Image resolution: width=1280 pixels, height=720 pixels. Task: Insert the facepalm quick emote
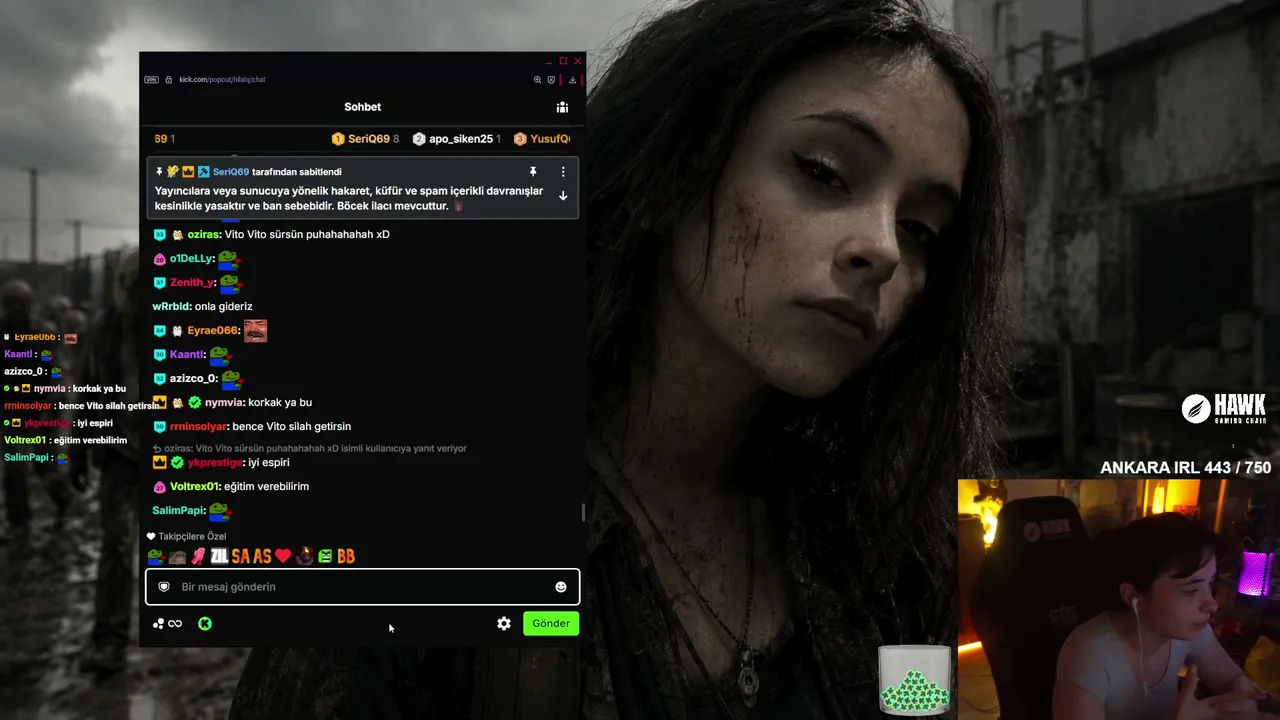[177, 556]
